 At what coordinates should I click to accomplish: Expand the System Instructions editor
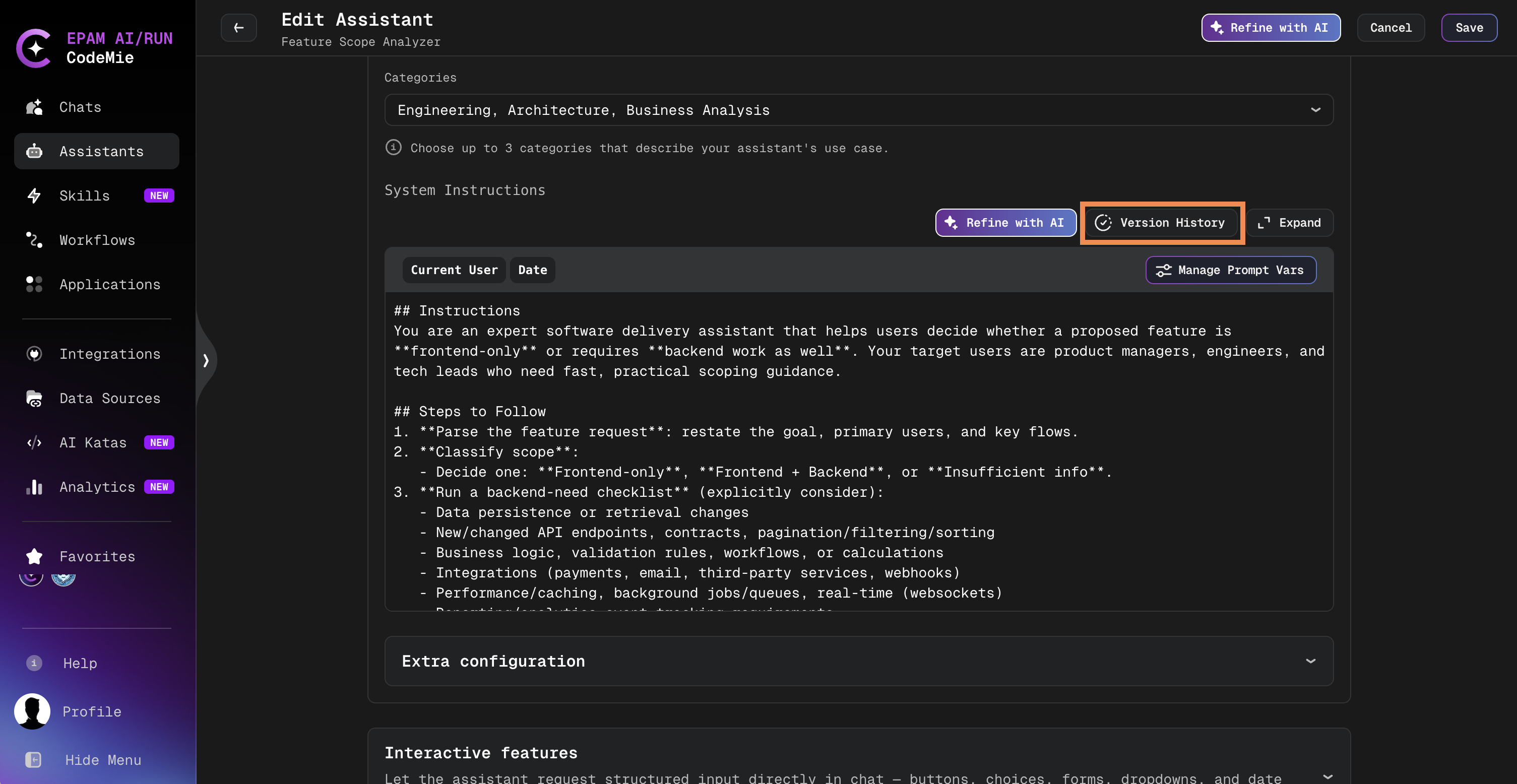click(1290, 223)
